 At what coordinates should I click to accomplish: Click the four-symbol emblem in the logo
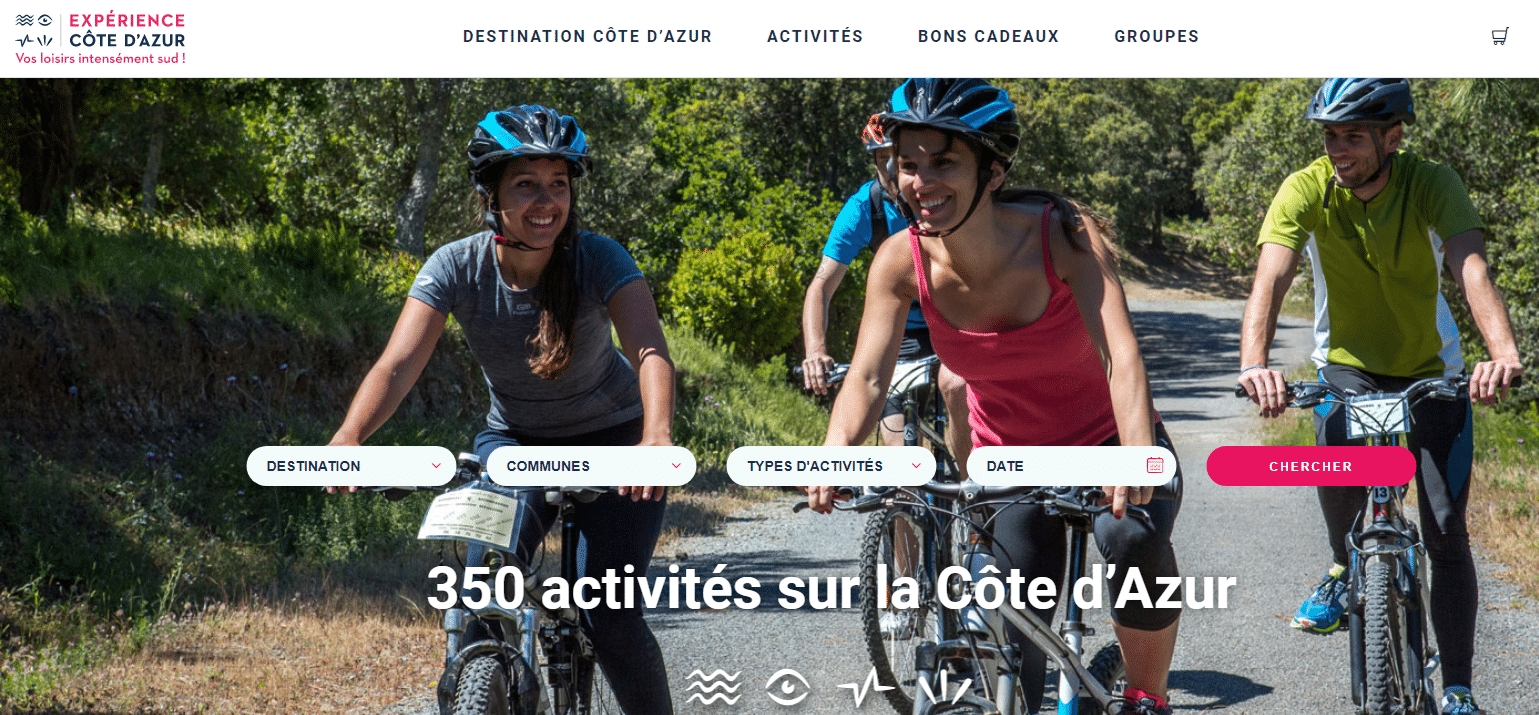(x=35, y=30)
